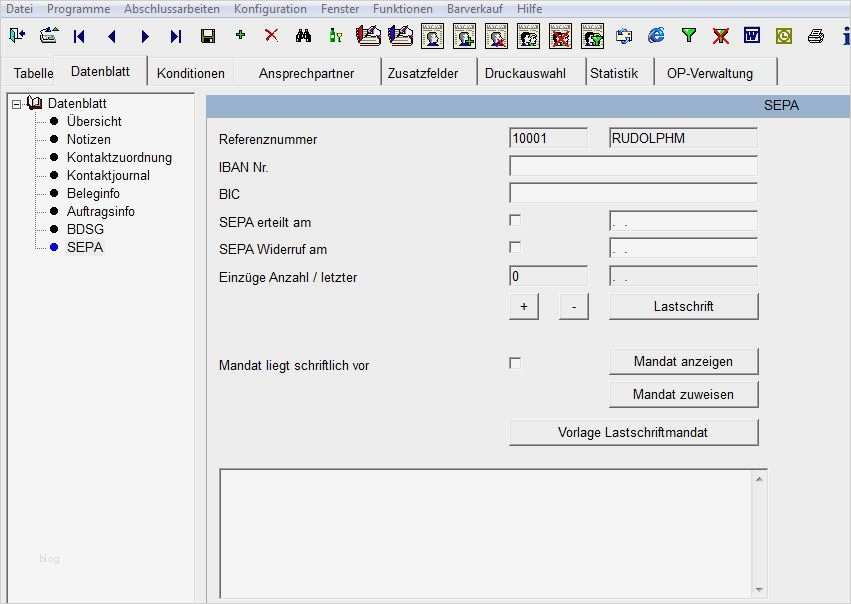Click the green filter funnel icon
This screenshot has width=851, height=604.
(688, 36)
